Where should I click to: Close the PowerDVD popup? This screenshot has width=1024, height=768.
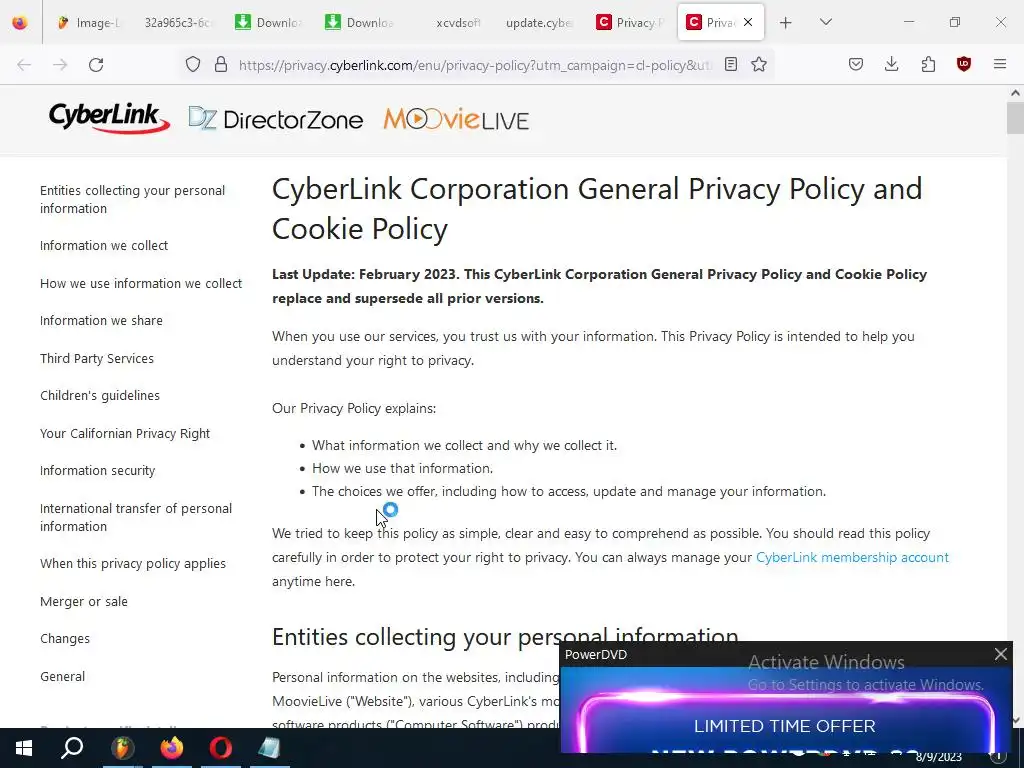coord(1000,654)
